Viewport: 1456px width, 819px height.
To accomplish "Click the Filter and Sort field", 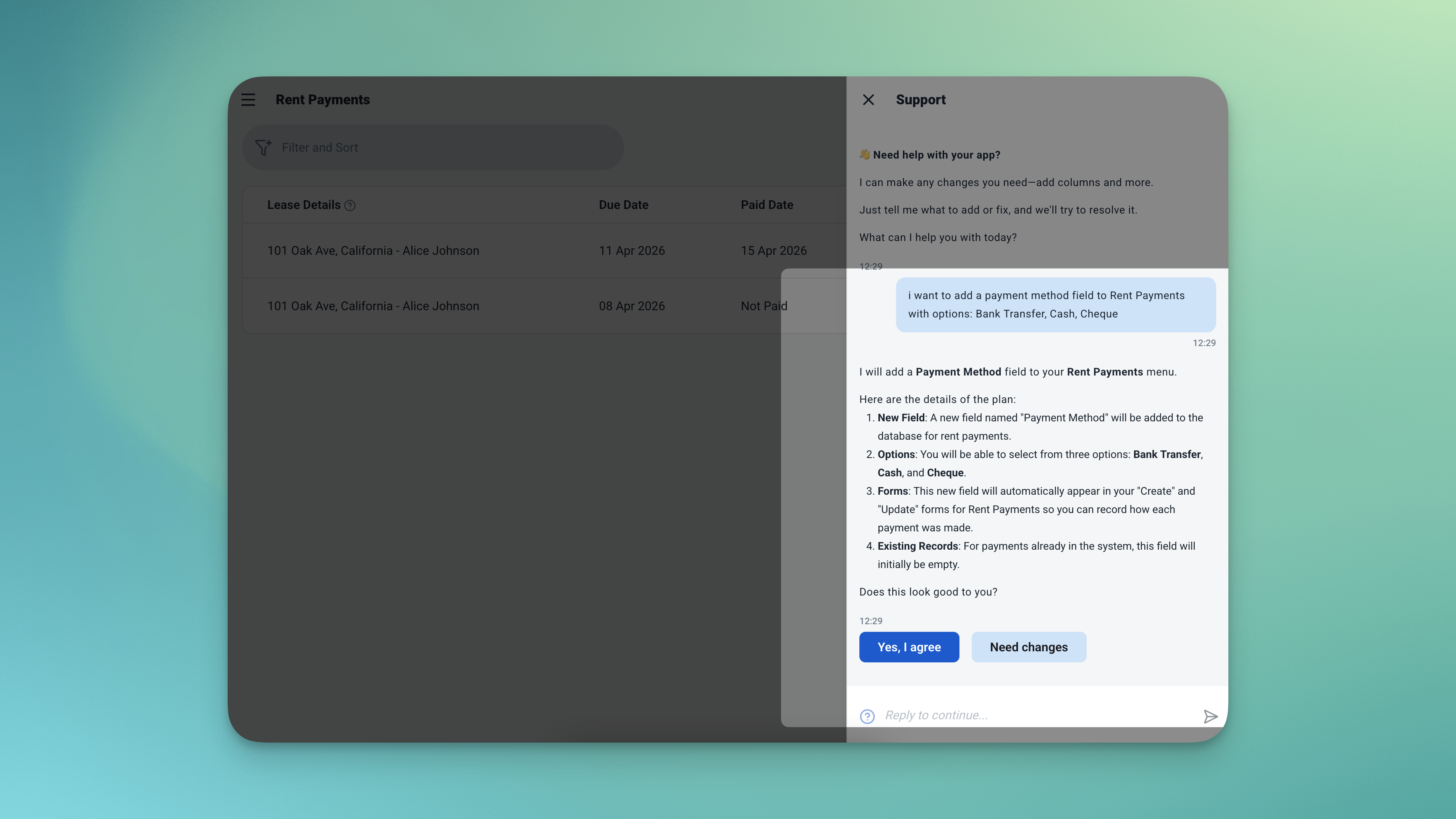I will pyautogui.click(x=433, y=147).
